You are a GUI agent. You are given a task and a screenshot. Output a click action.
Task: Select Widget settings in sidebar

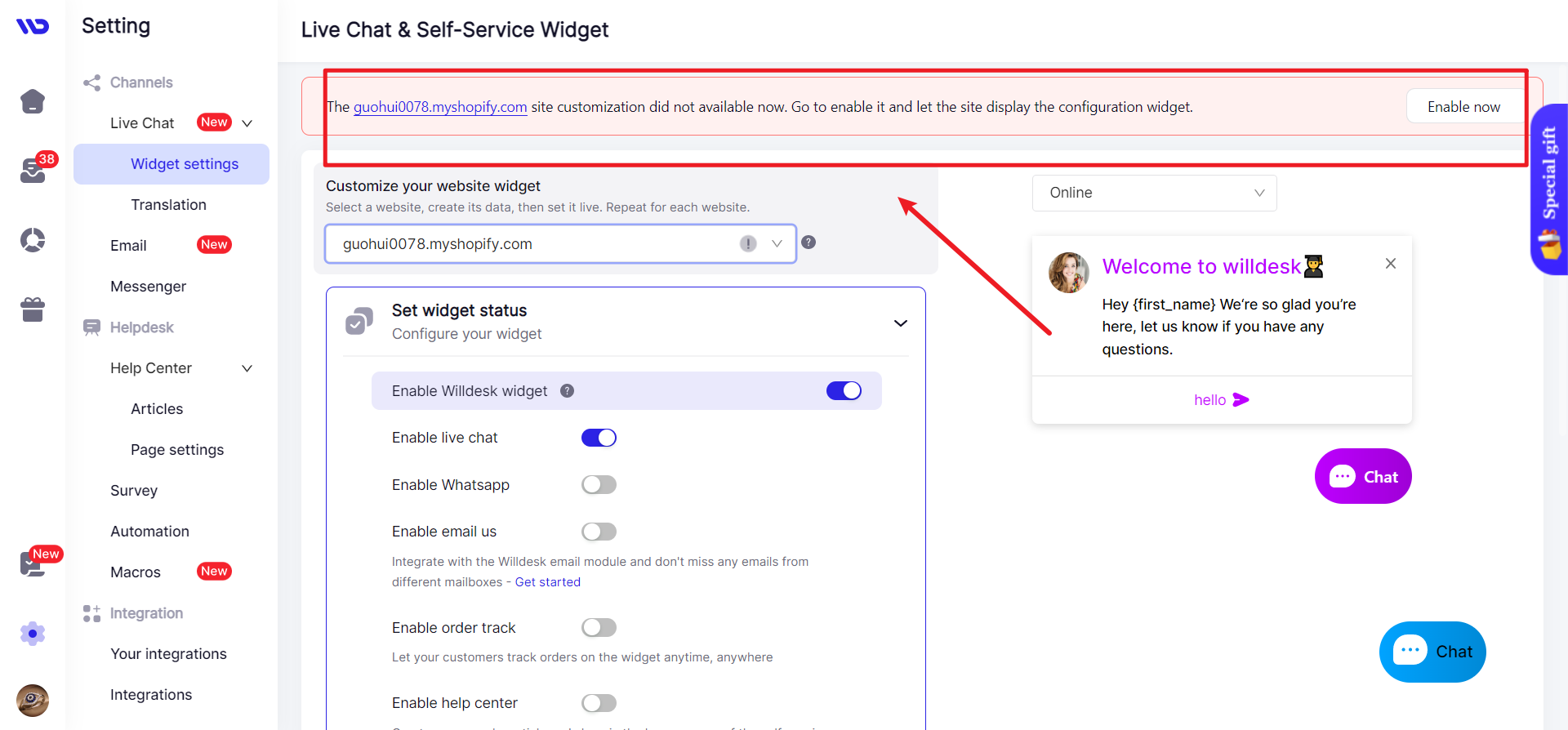[171, 164]
